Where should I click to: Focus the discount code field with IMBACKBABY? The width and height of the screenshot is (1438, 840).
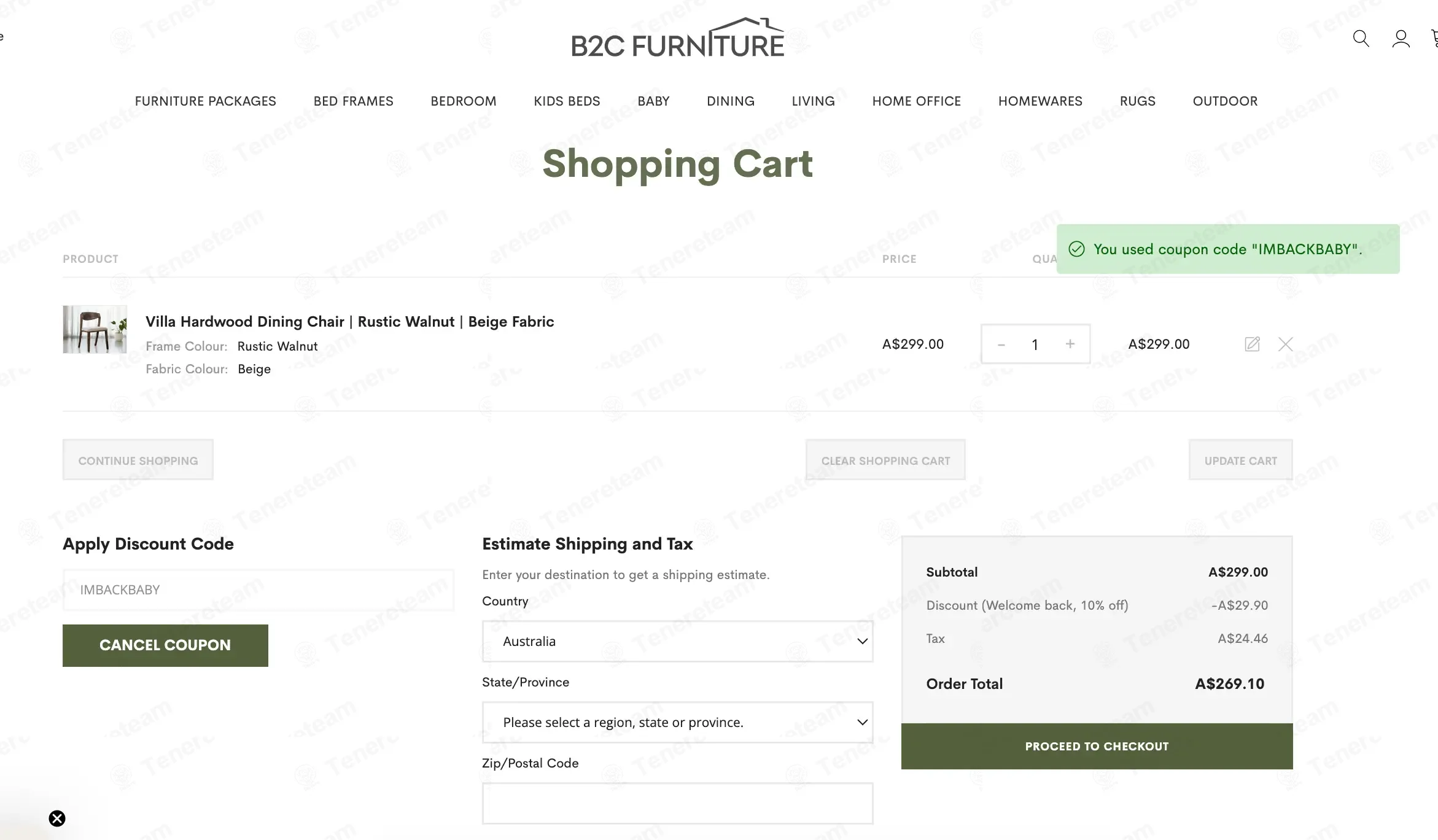pyautogui.click(x=258, y=590)
